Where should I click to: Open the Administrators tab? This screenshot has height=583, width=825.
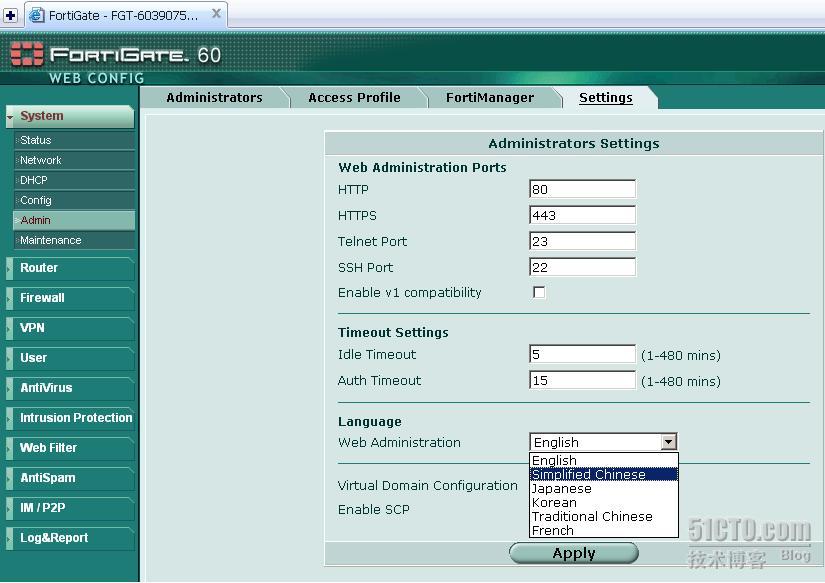(214, 97)
